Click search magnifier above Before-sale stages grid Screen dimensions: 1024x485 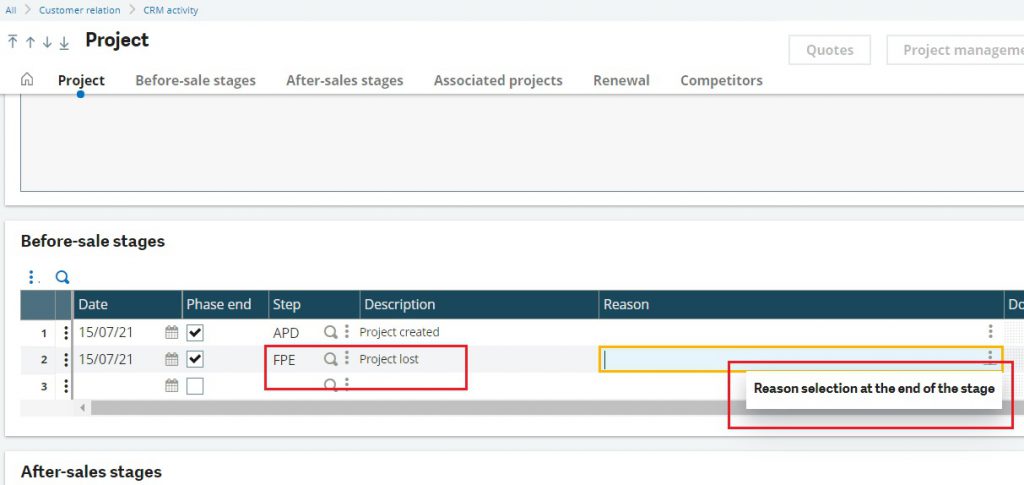[62, 277]
